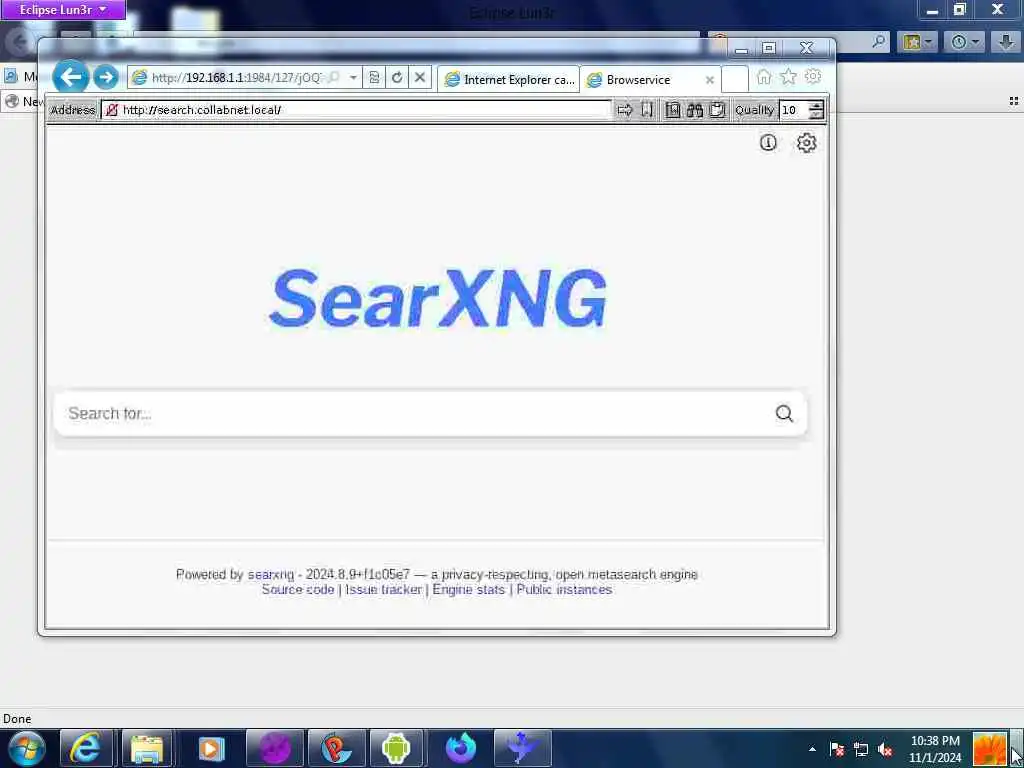
Task: Open the Public instances link
Action: point(564,590)
